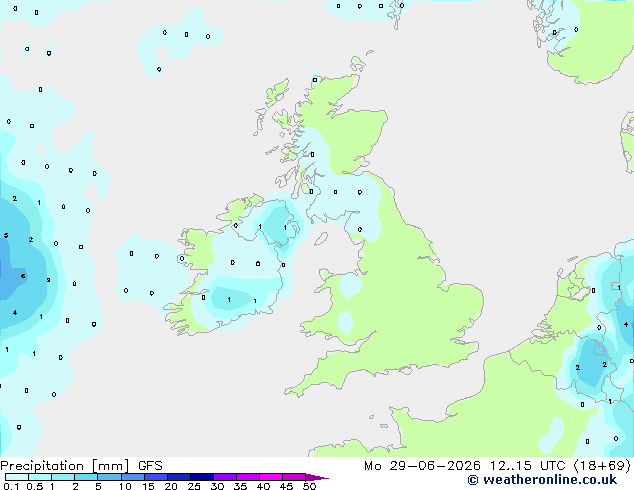634x490 pixels.
Task: Click the 'Precipitation [mm]' title text
Action: pyautogui.click(x=65, y=466)
